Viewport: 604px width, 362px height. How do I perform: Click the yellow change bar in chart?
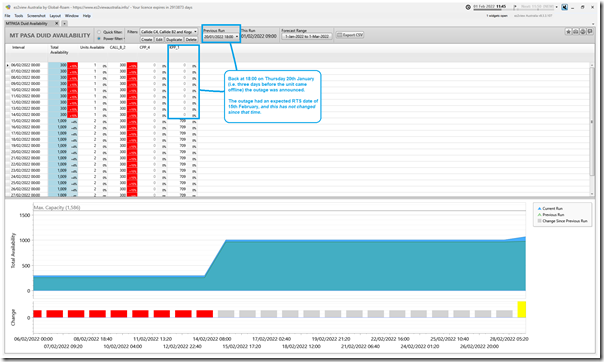(x=522, y=309)
